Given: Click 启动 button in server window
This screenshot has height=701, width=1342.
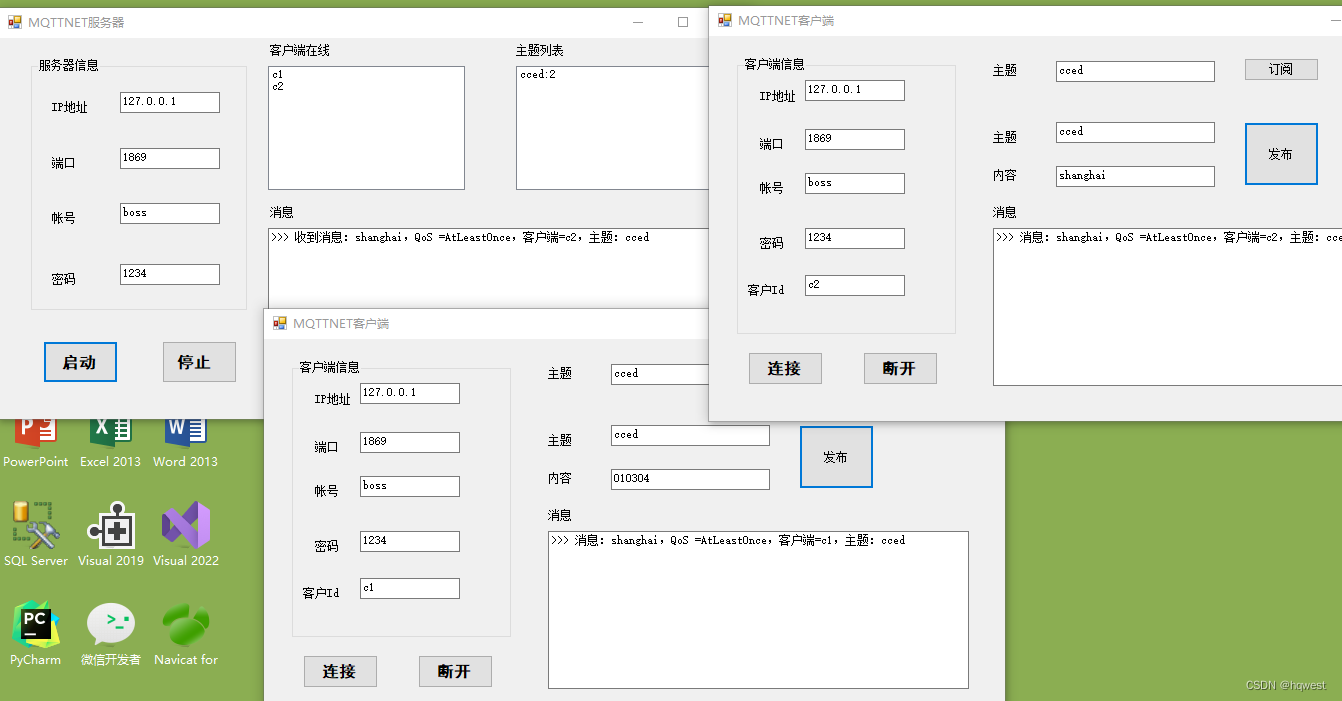Looking at the screenshot, I should 80,362.
